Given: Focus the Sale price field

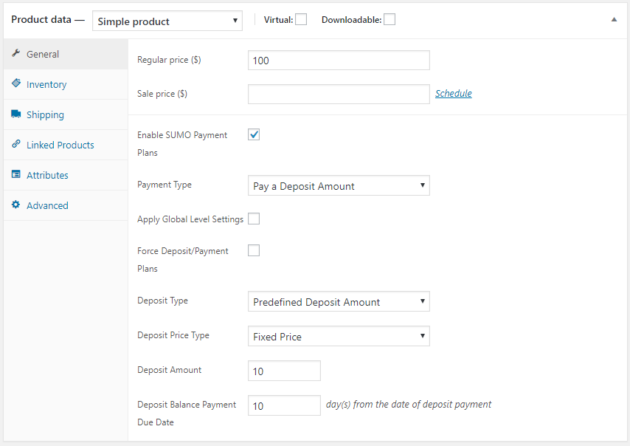Looking at the screenshot, I should tap(339, 94).
